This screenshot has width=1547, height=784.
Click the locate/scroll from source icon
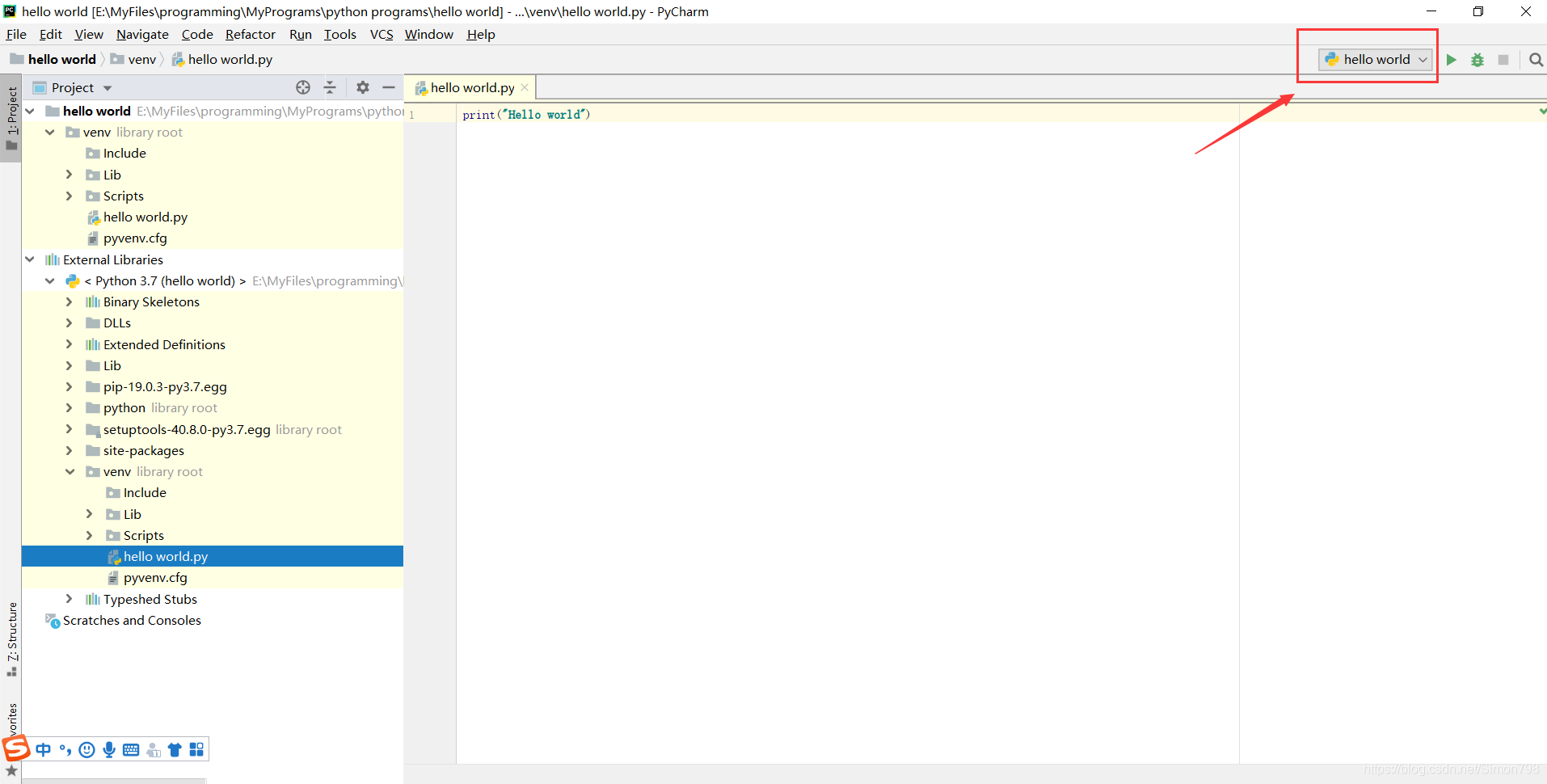[303, 87]
